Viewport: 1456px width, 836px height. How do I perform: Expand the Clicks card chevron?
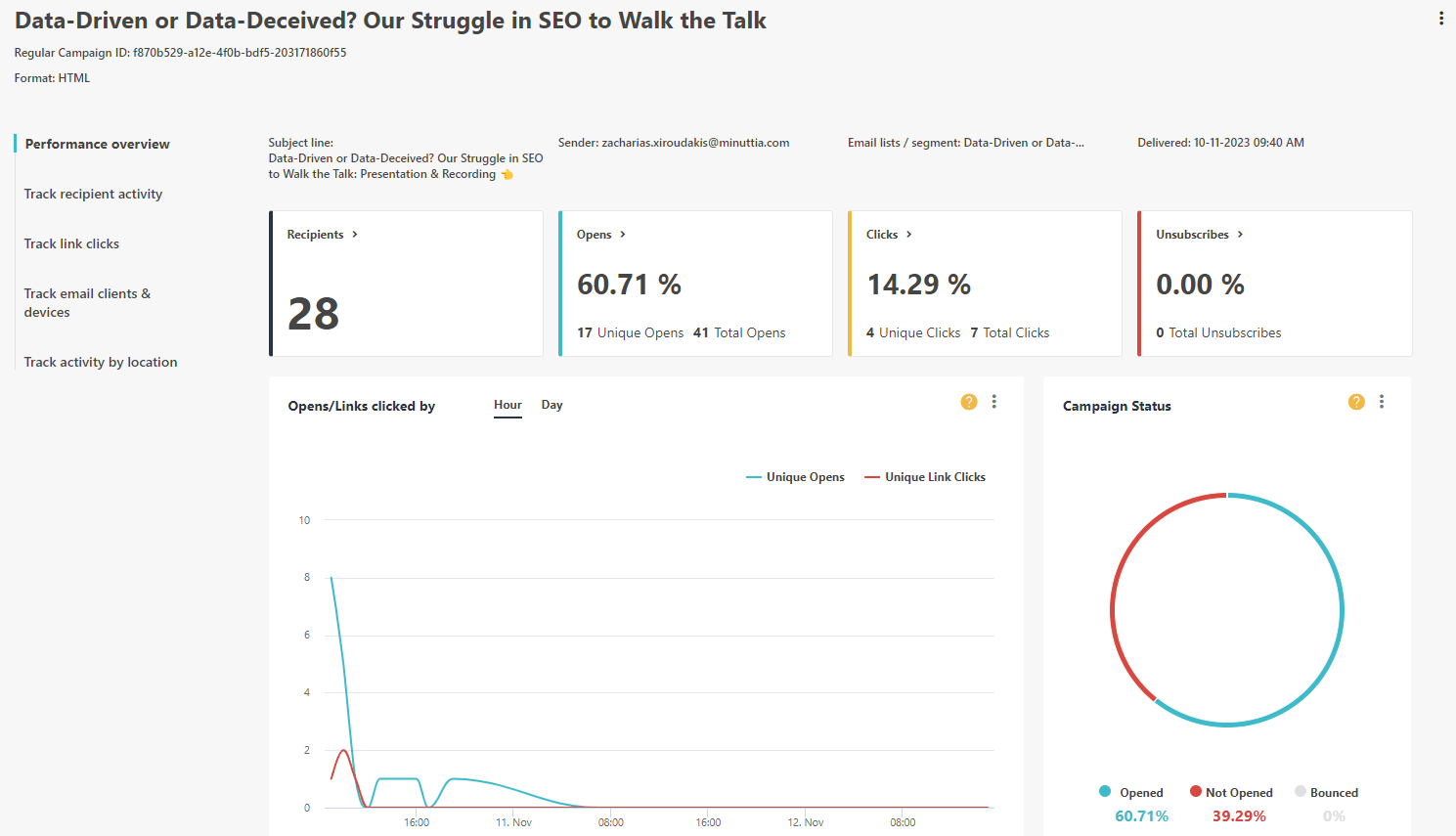909,235
